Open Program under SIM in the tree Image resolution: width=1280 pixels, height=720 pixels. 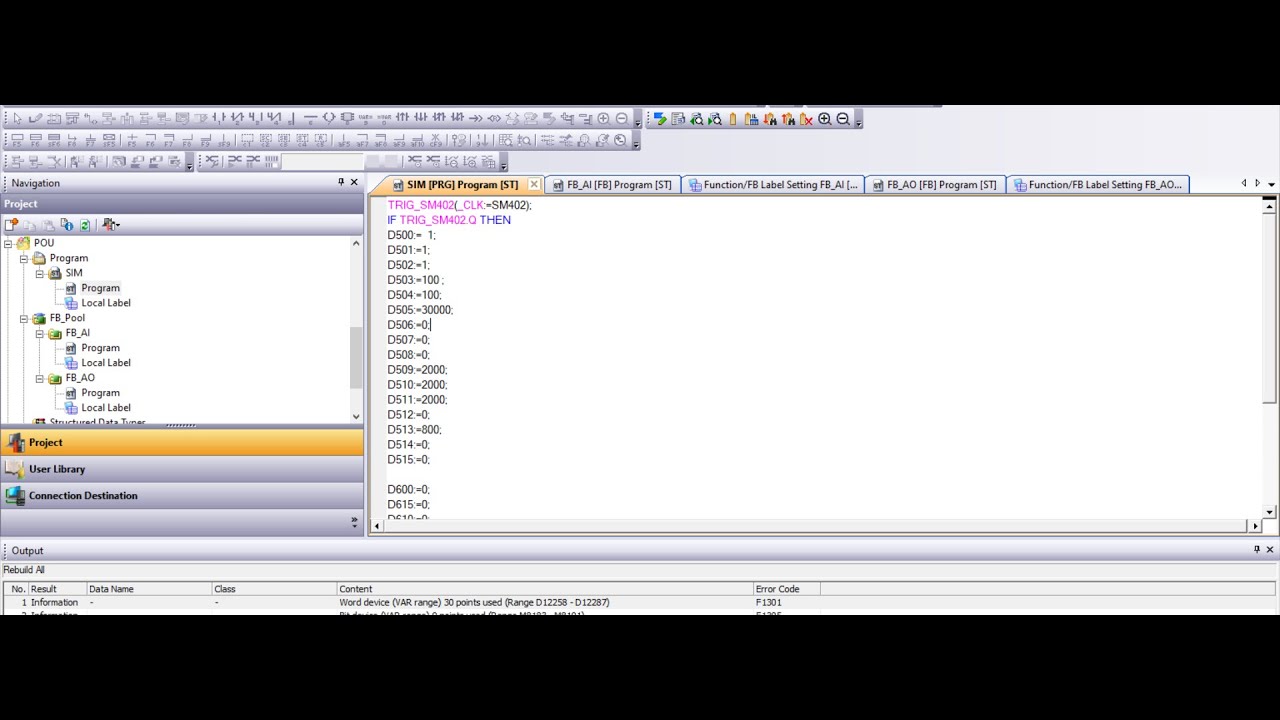pos(100,288)
